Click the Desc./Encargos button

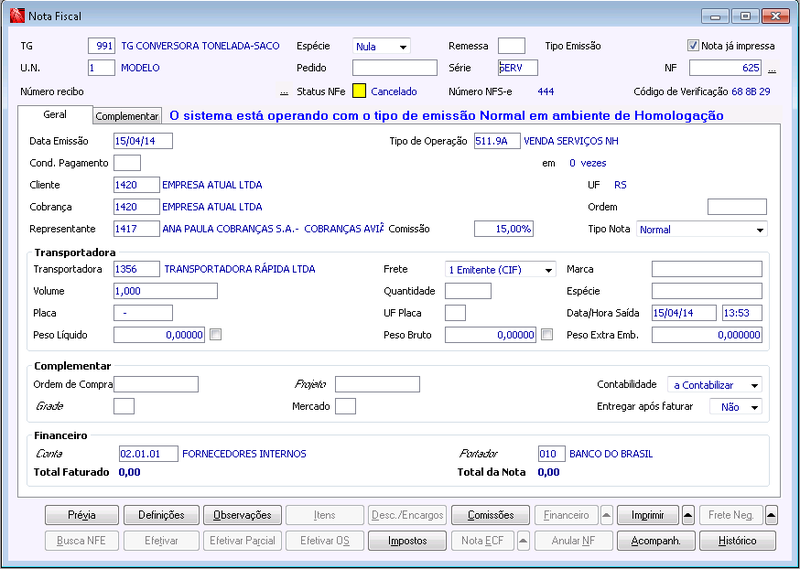pos(407,515)
